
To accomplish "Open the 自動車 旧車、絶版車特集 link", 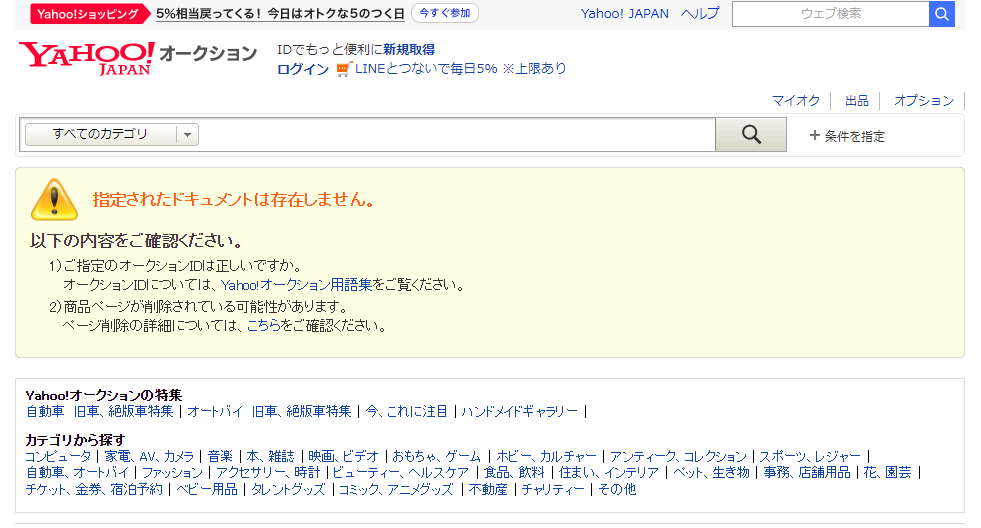I will tap(99, 412).
